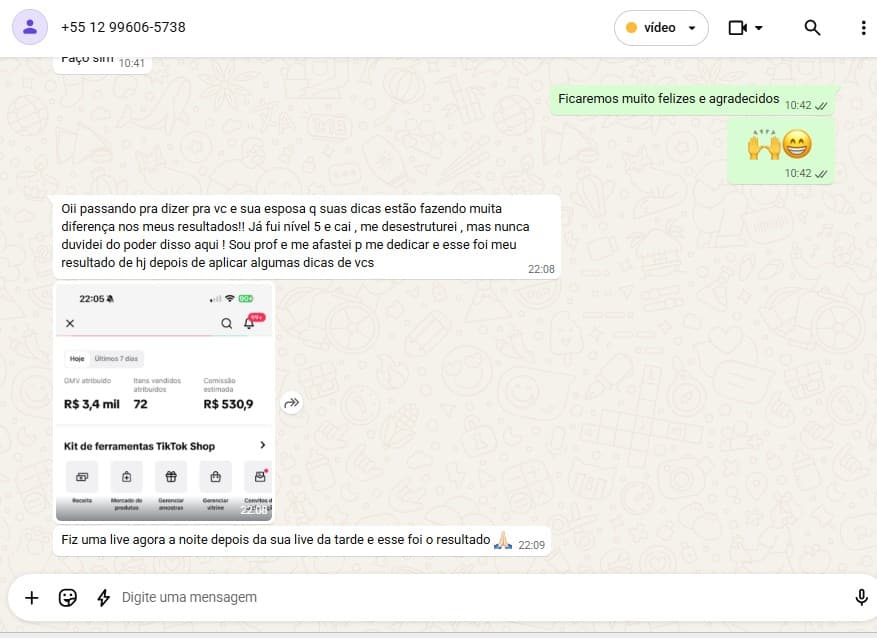Forward the TikTok Shop screenshot image
The width and height of the screenshot is (877, 638).
click(x=292, y=403)
